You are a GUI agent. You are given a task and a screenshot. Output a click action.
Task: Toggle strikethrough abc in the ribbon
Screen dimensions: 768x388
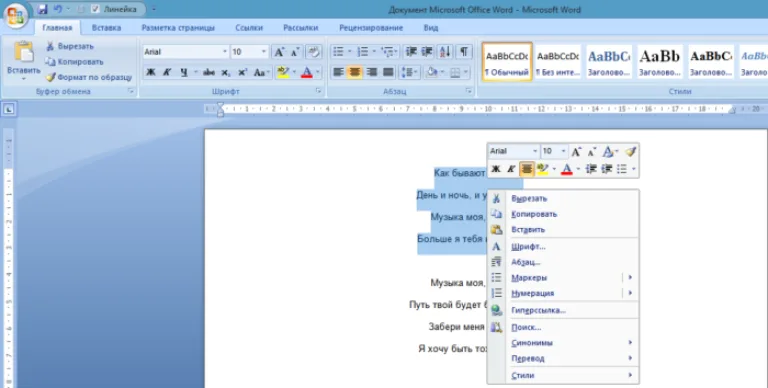(209, 73)
